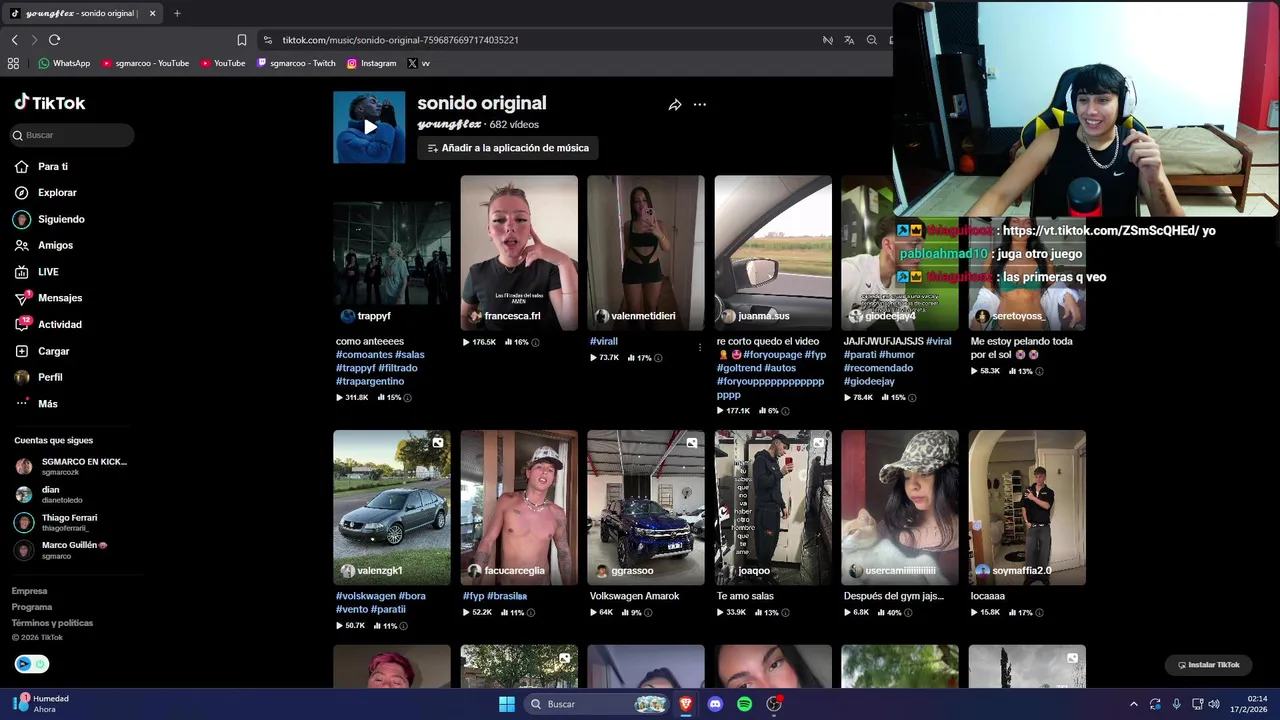Open the LIVE section
This screenshot has height=720, width=1280.
tap(37, 272)
